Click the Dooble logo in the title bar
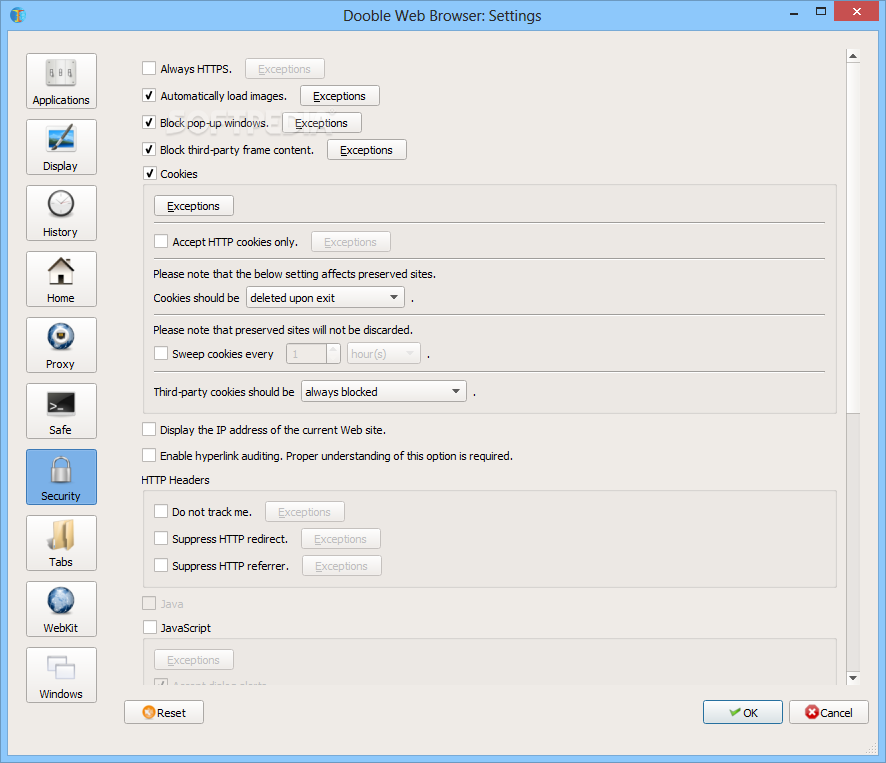This screenshot has height=763, width=886. pyautogui.click(x=18, y=15)
